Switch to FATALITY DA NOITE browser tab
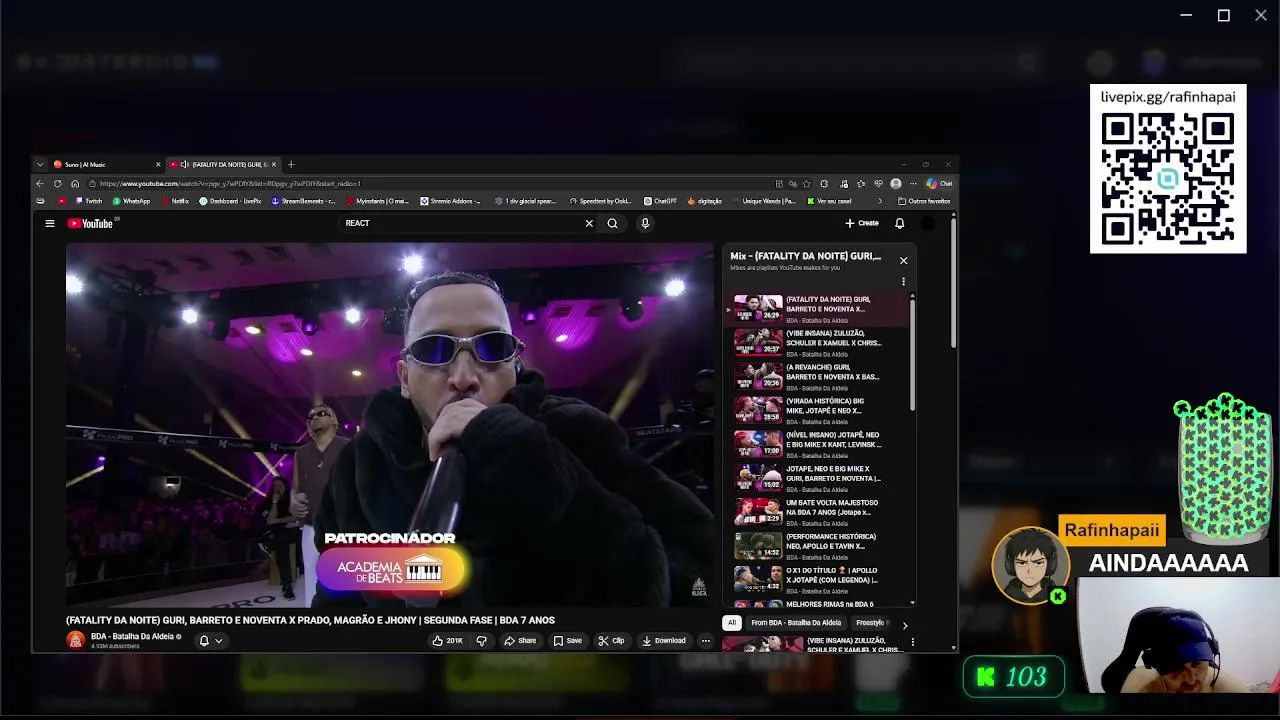Viewport: 1280px width, 720px height. coord(224,164)
